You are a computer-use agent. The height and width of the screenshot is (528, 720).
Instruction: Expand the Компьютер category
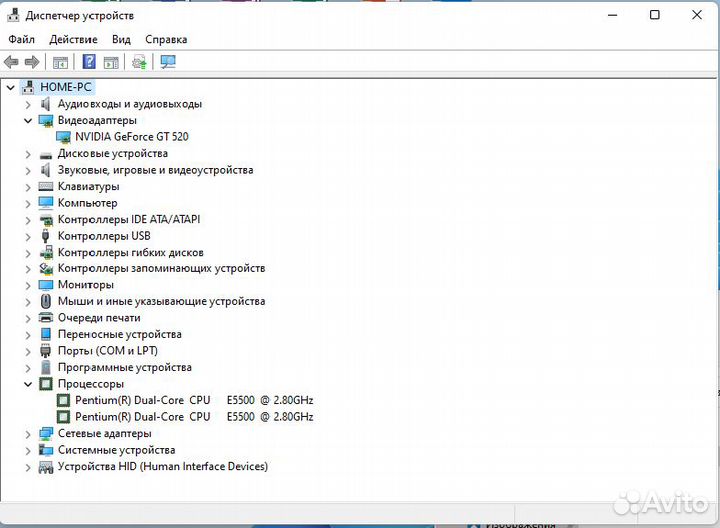[28, 204]
